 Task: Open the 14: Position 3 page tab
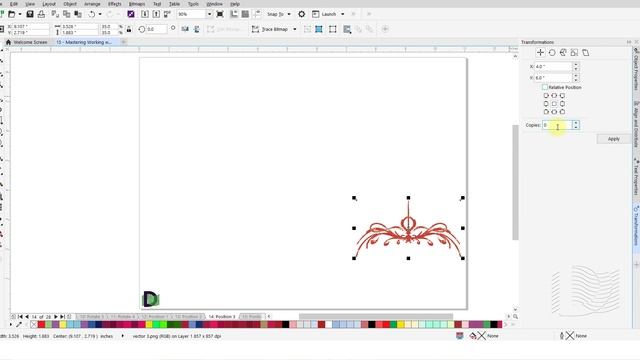coord(222,317)
